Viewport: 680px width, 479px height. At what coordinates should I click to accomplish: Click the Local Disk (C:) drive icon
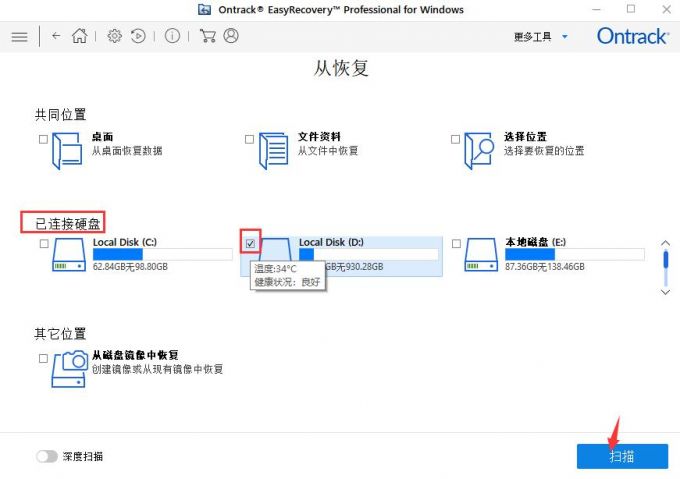tap(69, 255)
